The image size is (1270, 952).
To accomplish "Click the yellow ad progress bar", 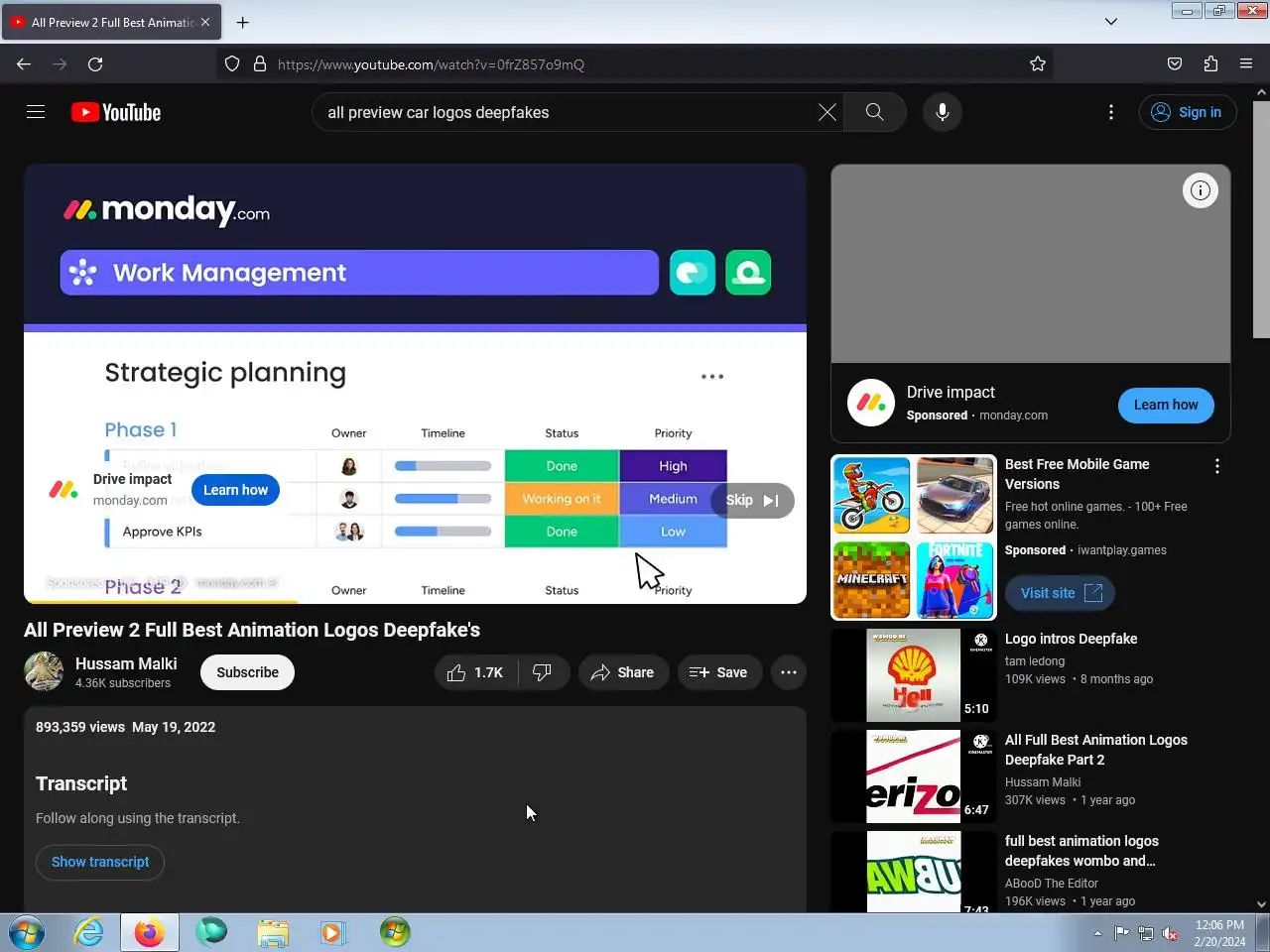I will pos(161,602).
